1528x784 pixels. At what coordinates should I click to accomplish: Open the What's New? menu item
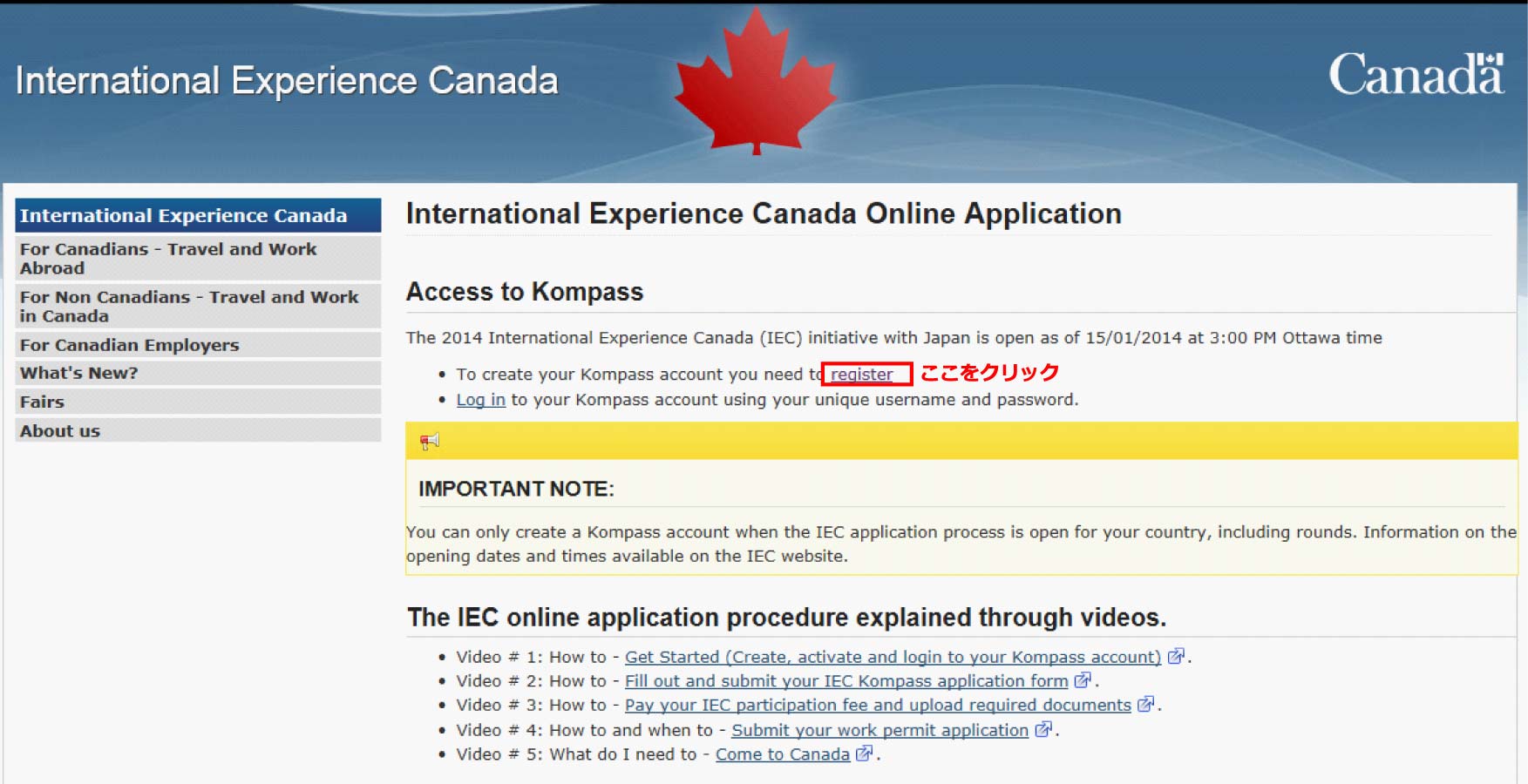[x=198, y=373]
